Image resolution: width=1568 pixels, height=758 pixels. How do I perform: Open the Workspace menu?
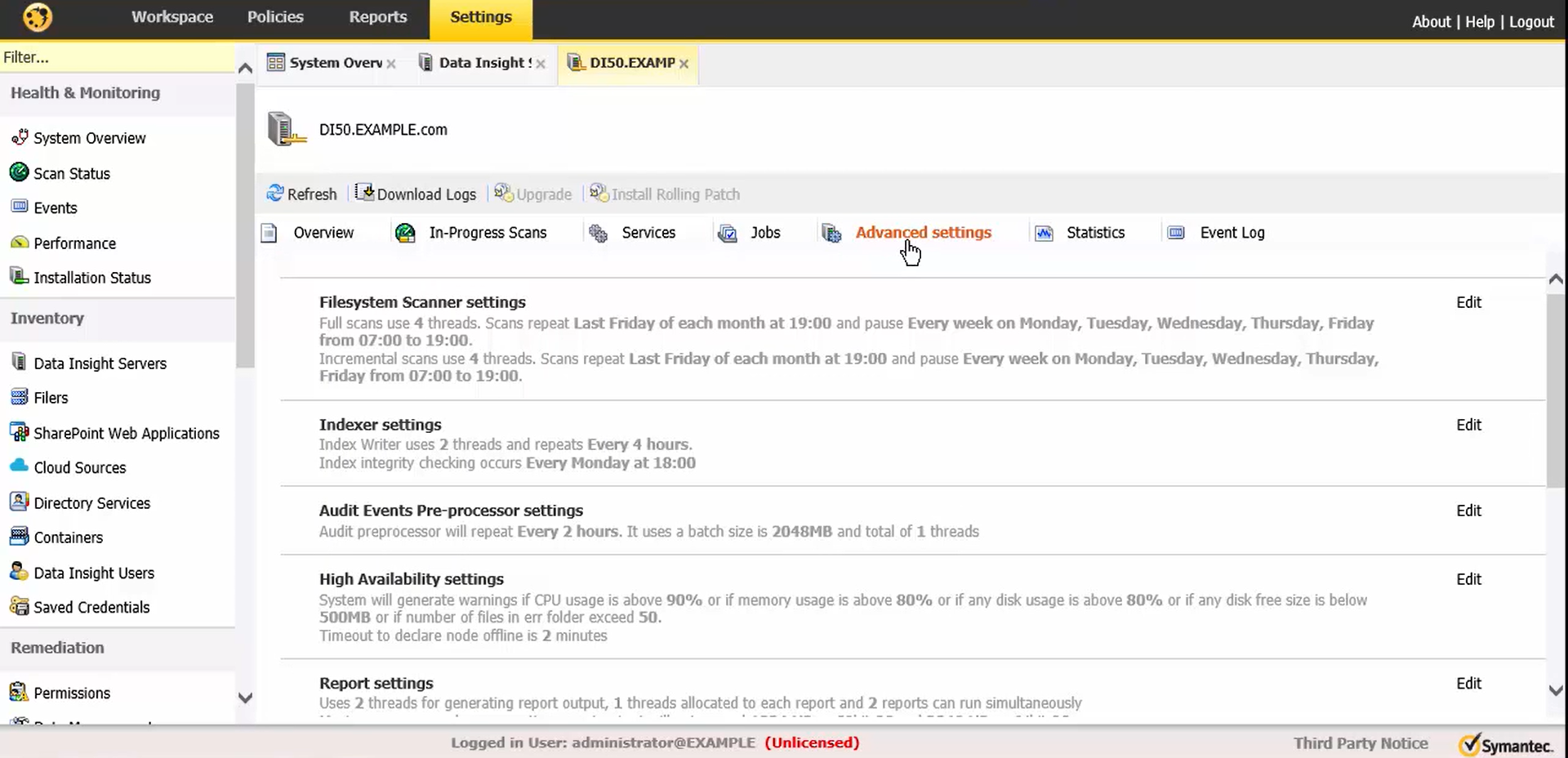pos(172,17)
